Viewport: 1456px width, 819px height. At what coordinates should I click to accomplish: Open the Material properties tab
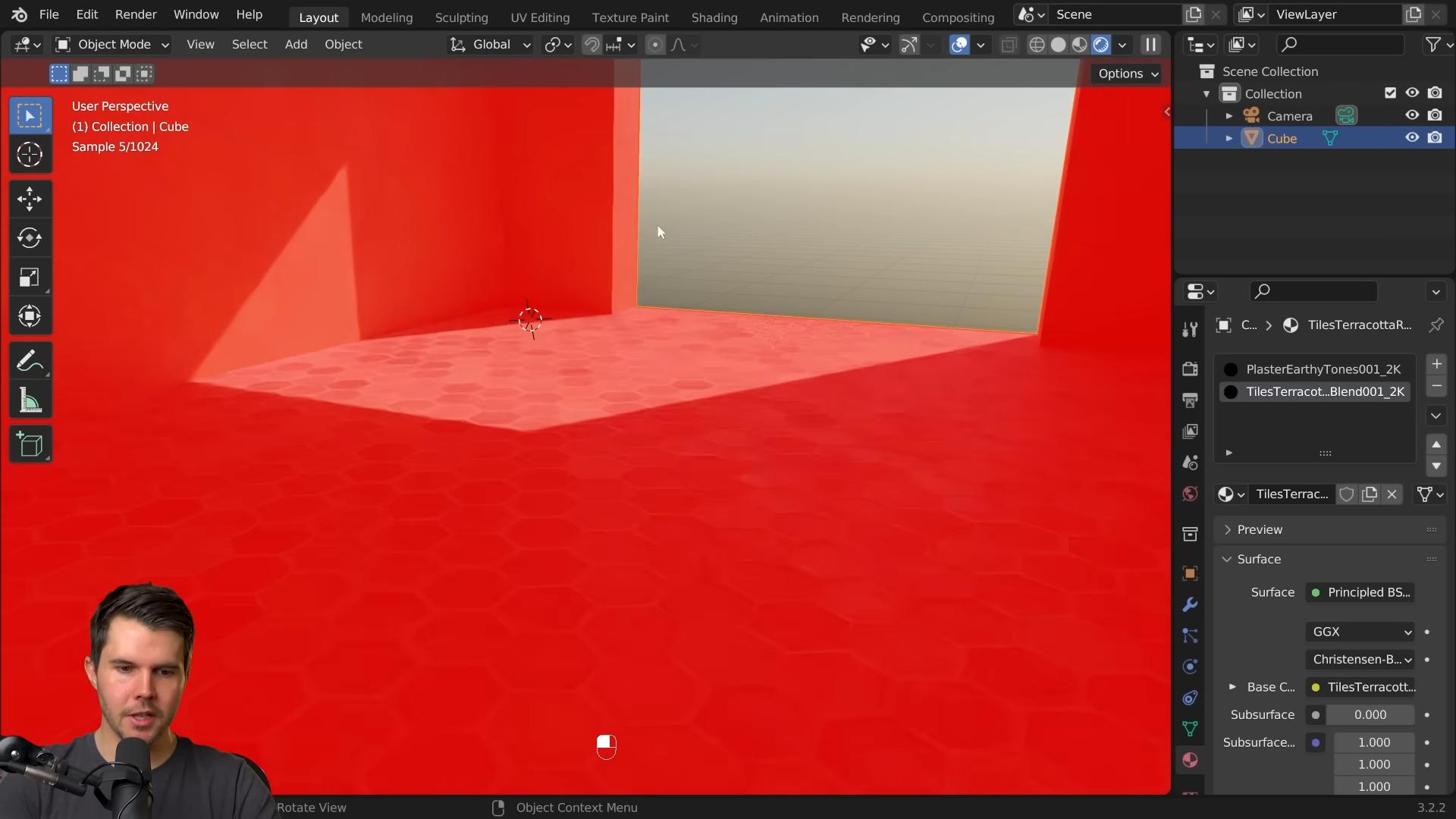point(1190,760)
